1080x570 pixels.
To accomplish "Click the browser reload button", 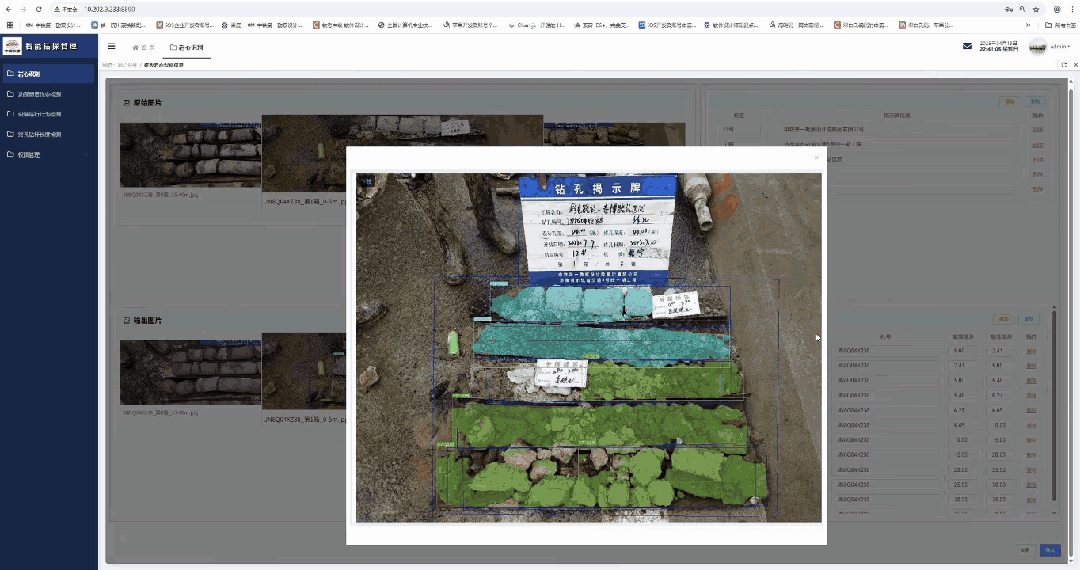I will pos(39,9).
